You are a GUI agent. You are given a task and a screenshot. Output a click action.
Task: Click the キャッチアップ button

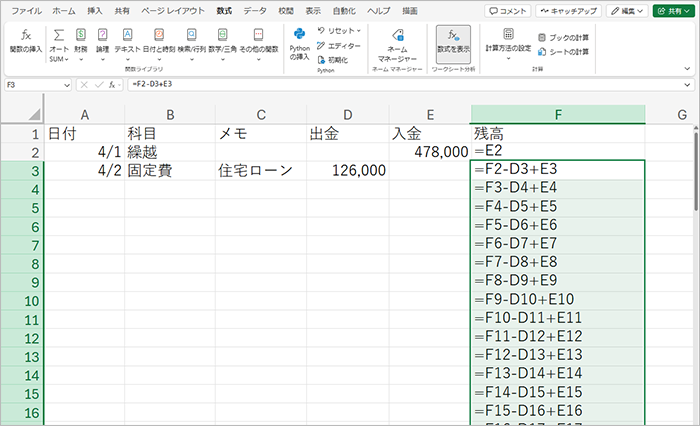(x=568, y=11)
